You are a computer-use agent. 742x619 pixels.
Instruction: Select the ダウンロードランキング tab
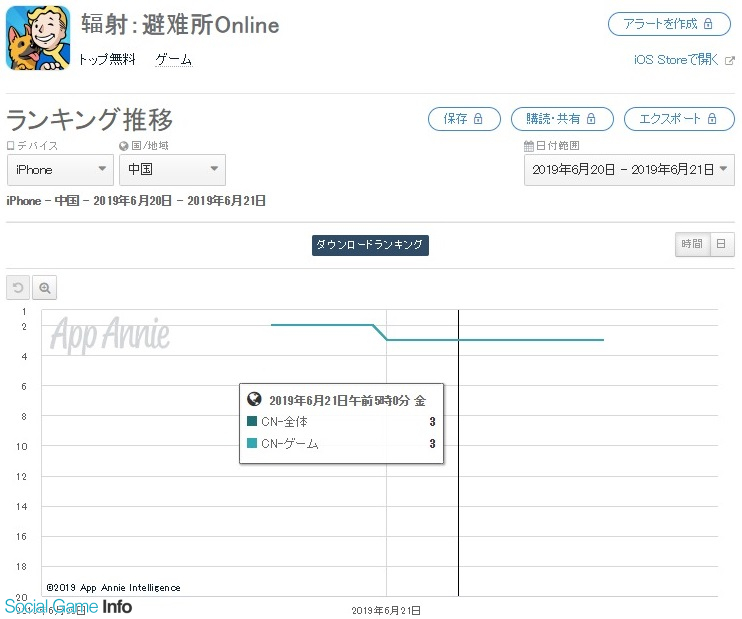click(x=370, y=245)
